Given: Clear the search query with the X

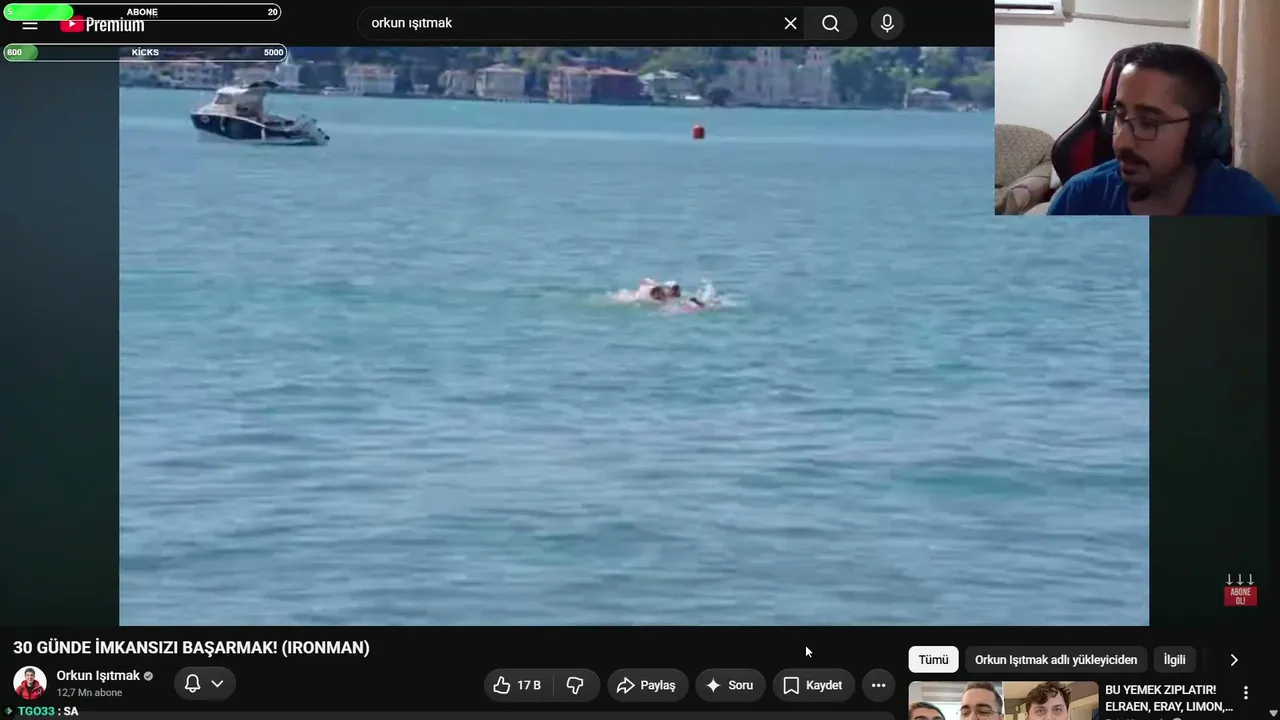Looking at the screenshot, I should (x=790, y=23).
